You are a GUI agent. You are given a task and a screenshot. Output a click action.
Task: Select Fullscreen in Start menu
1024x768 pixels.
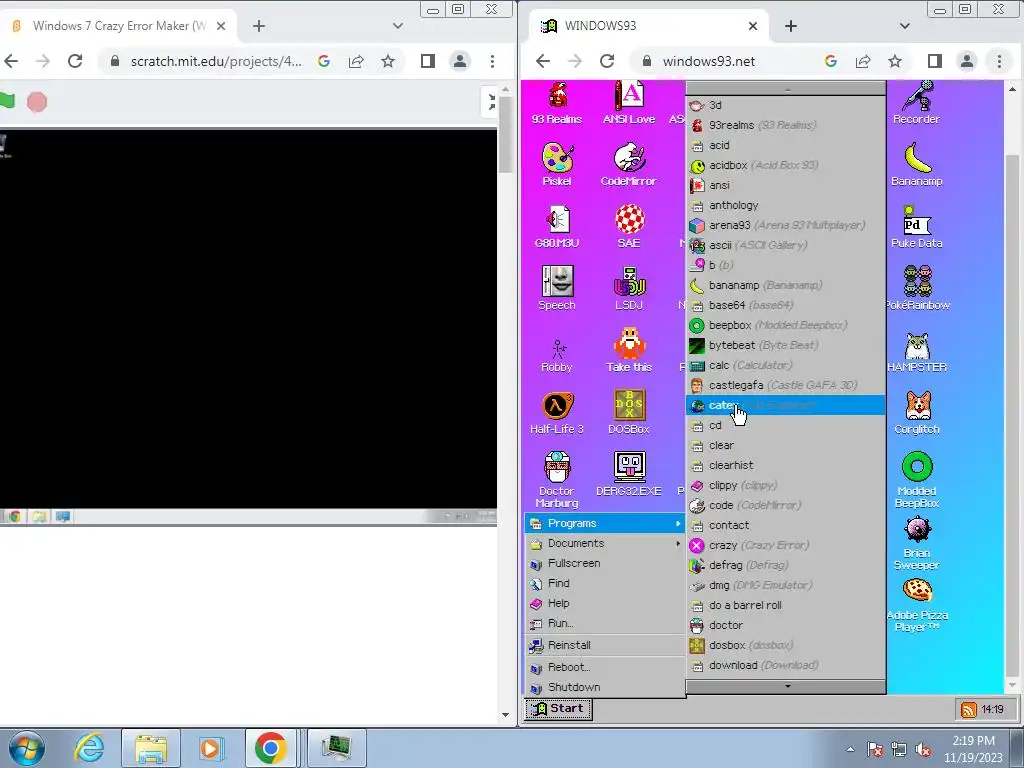pos(605,563)
